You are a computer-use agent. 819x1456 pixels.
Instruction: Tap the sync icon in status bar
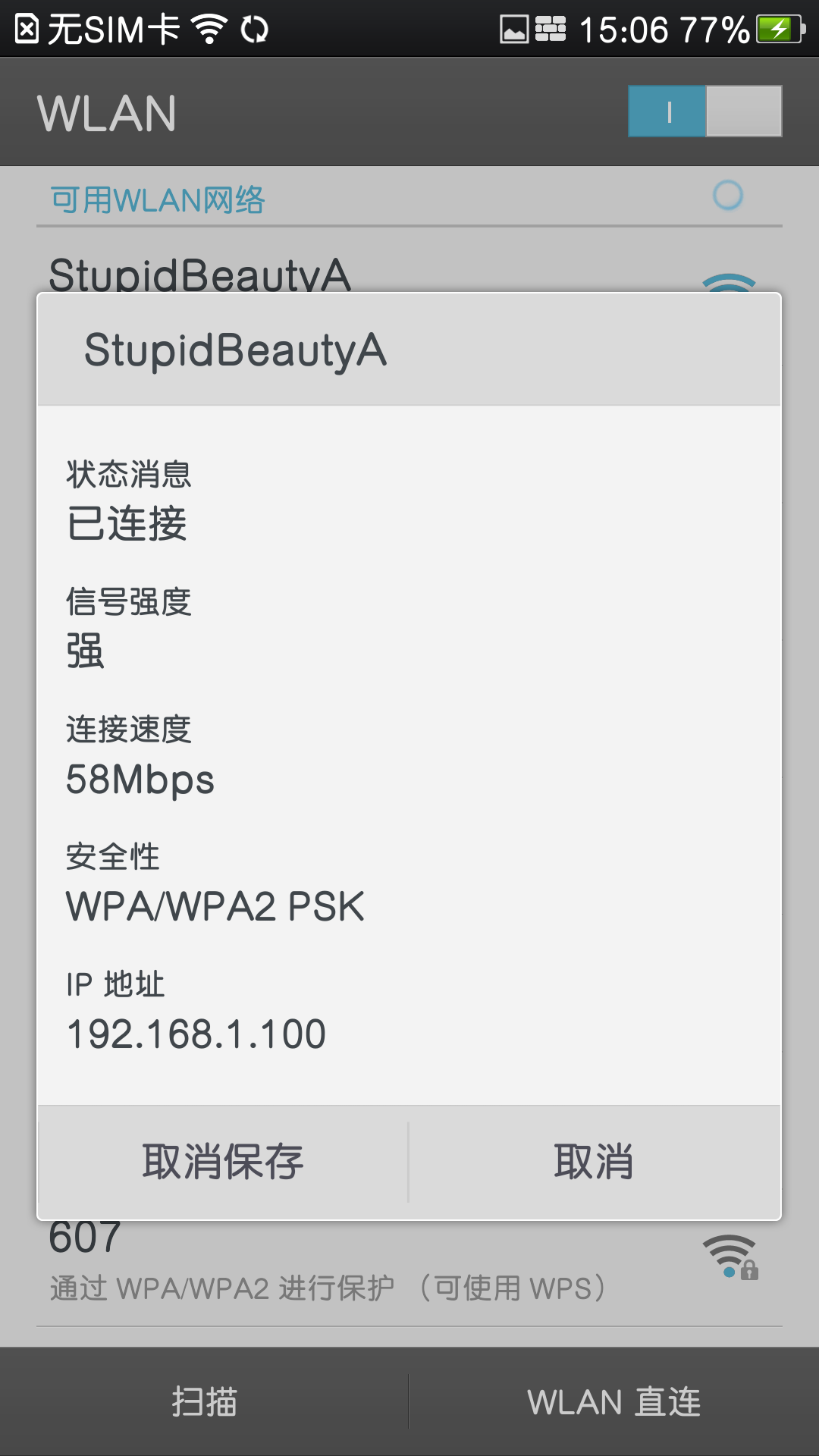254,30
